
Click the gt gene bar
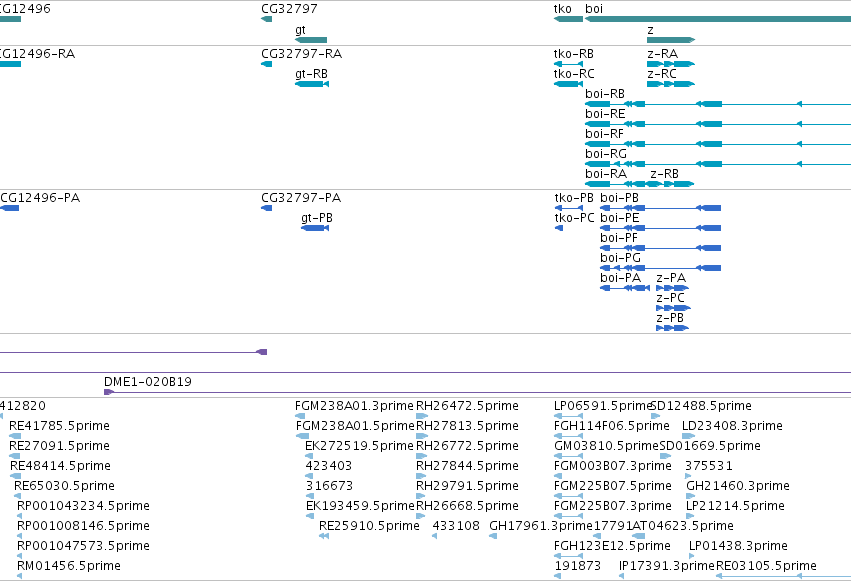pos(311,40)
